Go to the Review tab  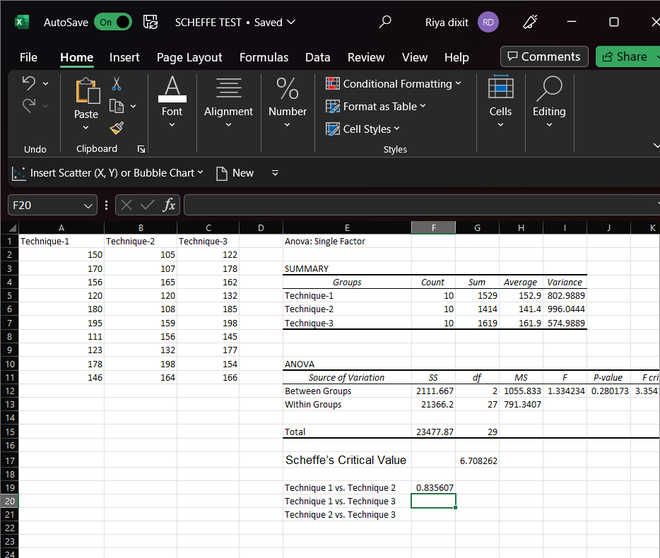click(366, 57)
